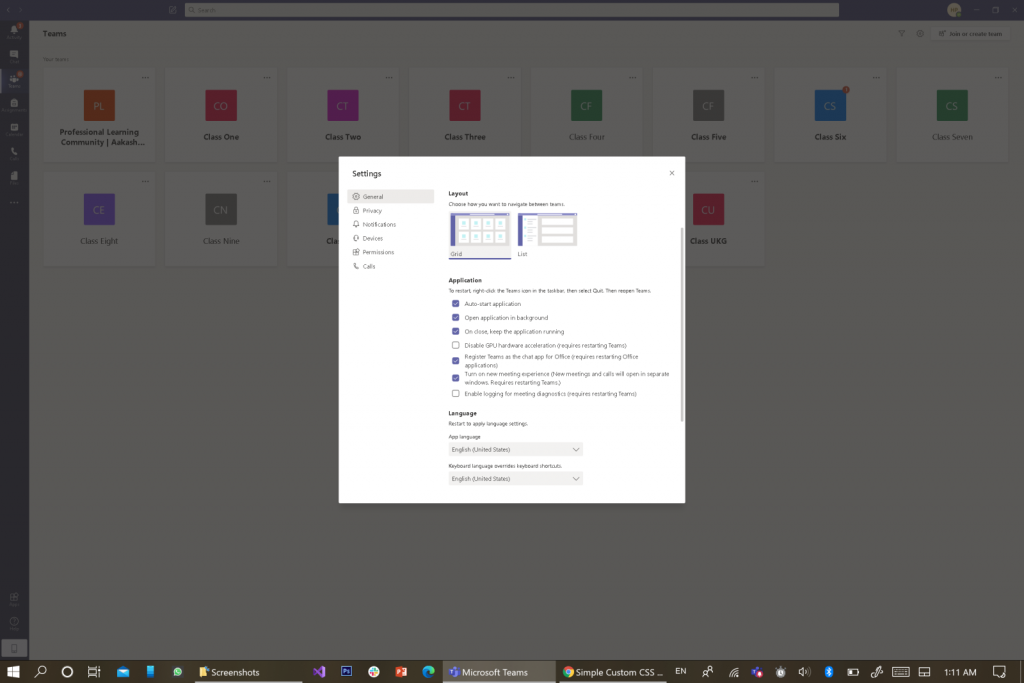Click the filter teams funnel icon
The image size is (1024, 683).
tap(901, 34)
